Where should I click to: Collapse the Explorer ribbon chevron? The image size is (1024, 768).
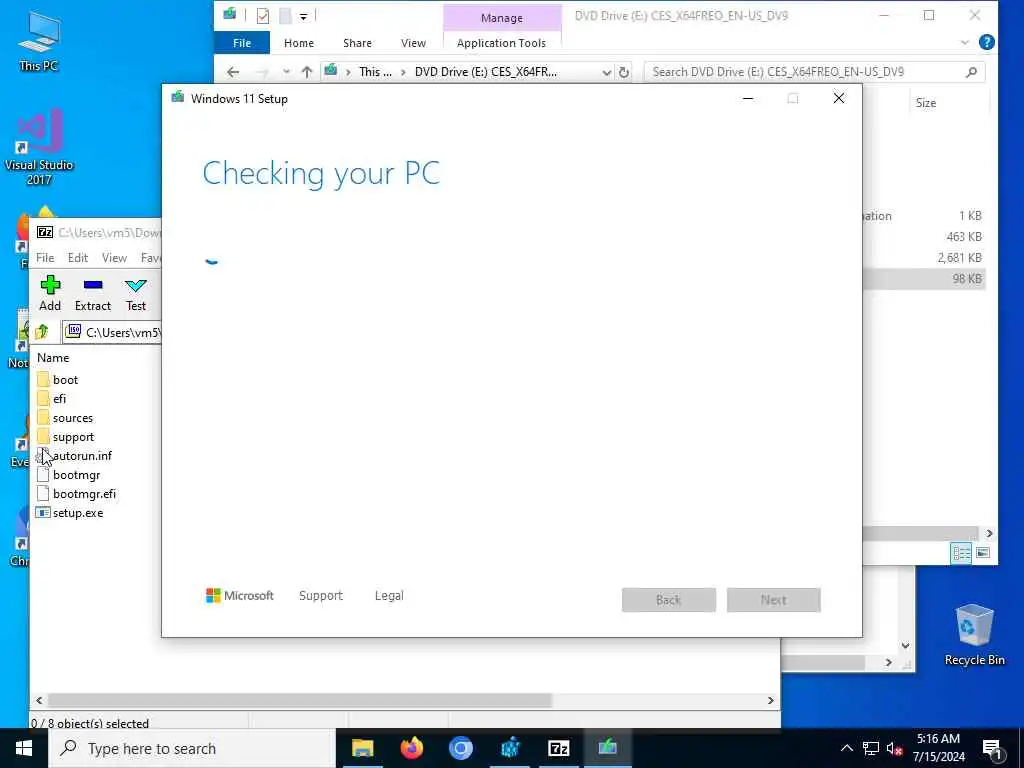point(965,42)
